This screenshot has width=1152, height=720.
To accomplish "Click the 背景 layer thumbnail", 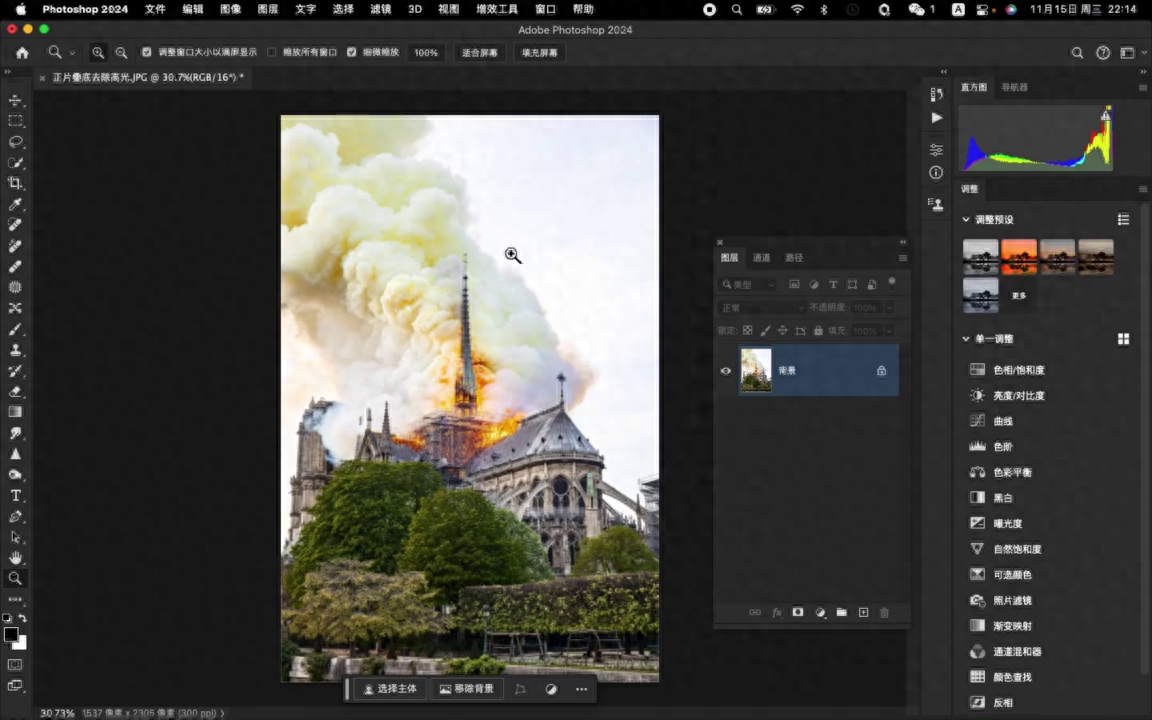I will click(756, 370).
